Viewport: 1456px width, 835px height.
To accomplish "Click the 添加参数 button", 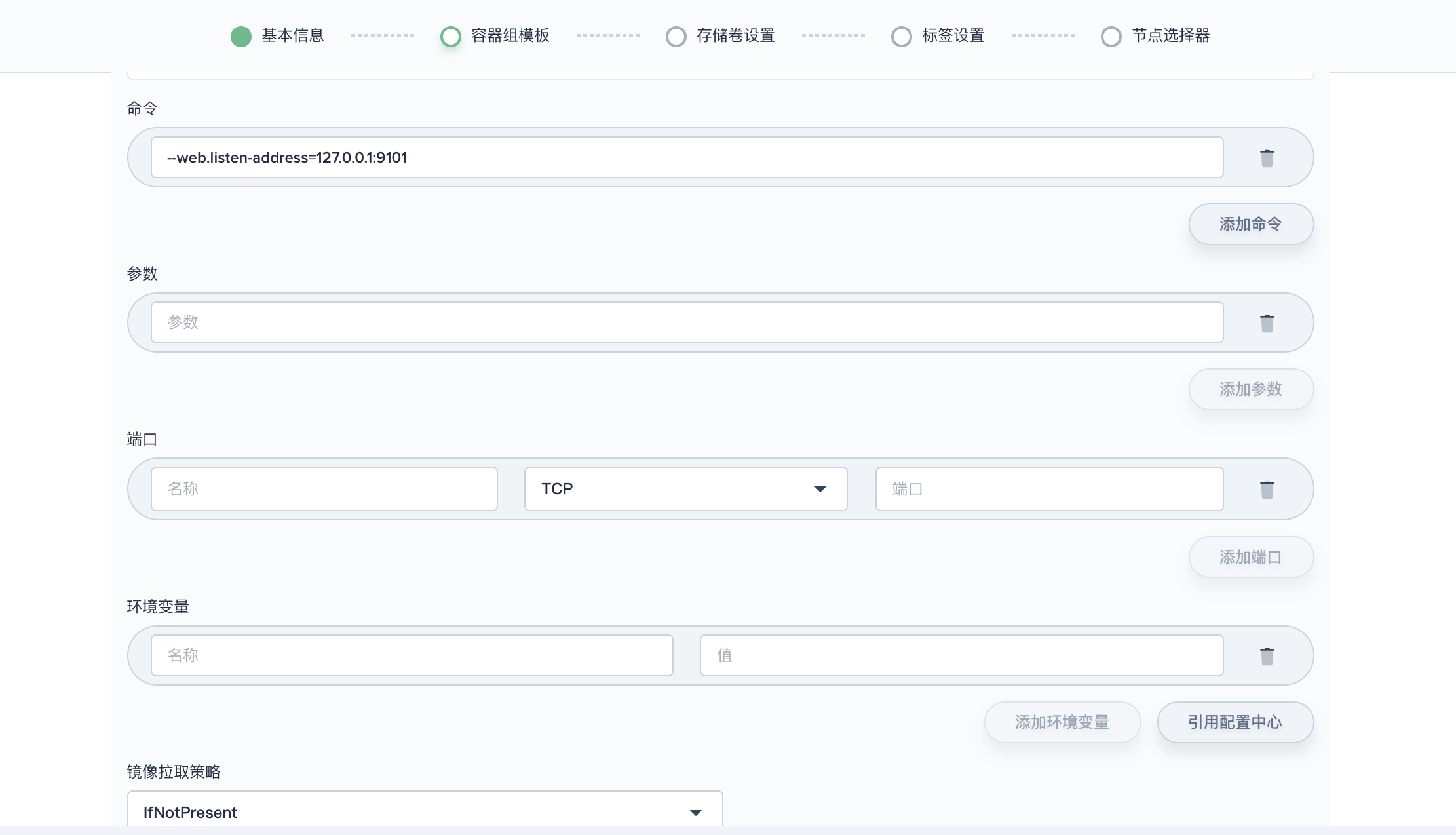I will [x=1251, y=389].
